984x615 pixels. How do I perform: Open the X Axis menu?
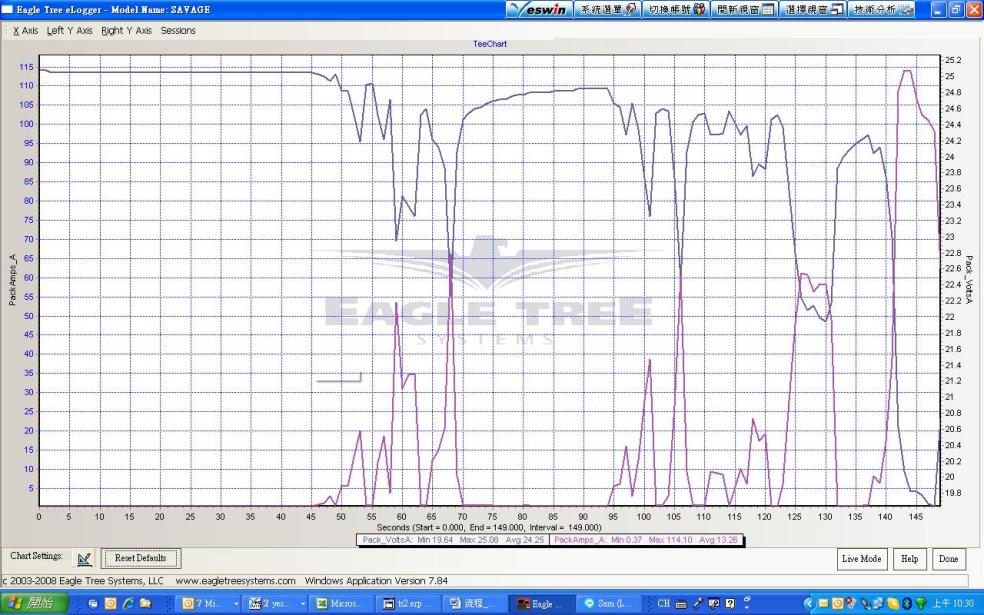[25, 30]
